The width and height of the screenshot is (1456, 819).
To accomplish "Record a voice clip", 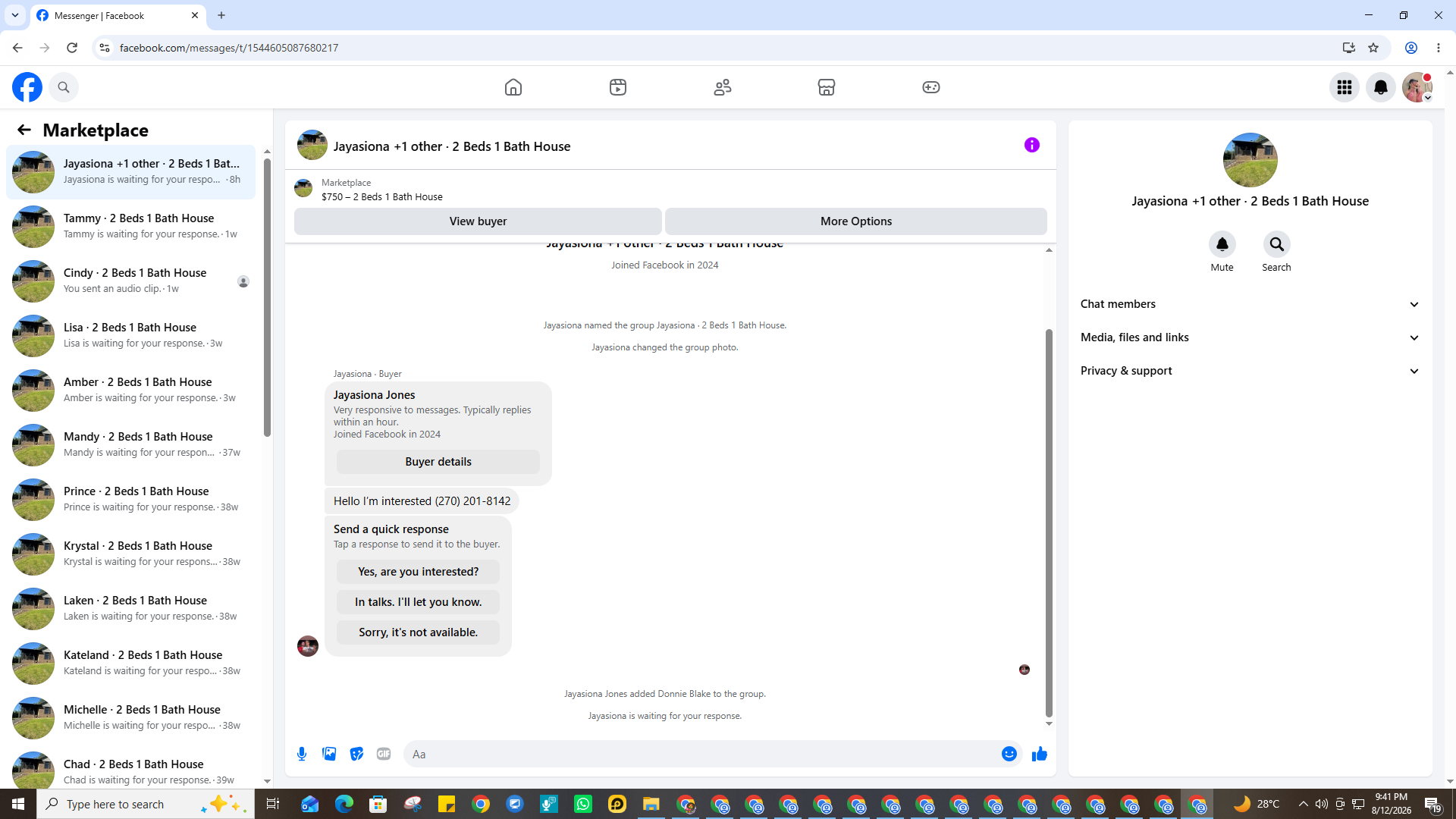I will [302, 754].
